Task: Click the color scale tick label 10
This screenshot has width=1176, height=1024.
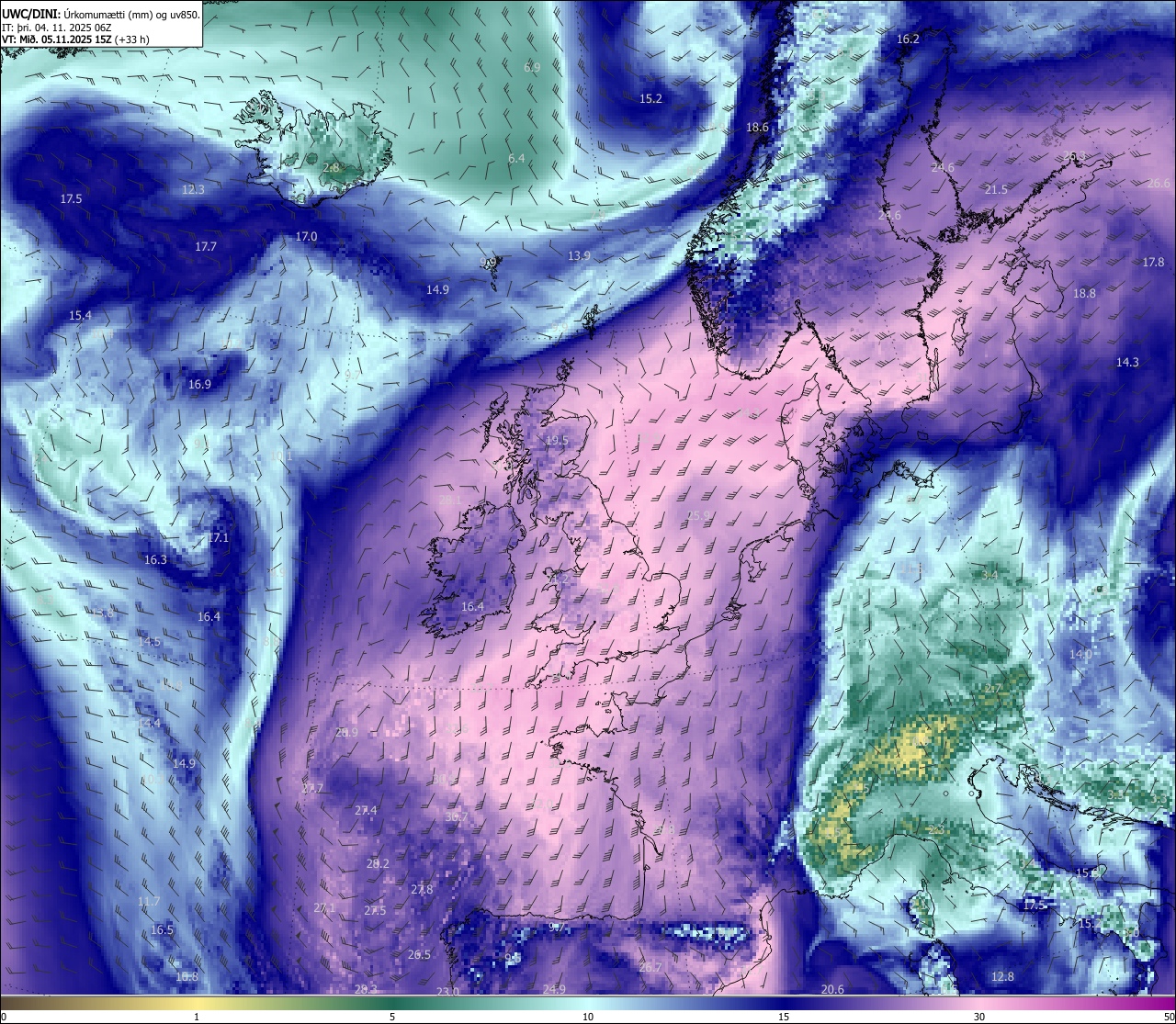Action: pos(588,1017)
